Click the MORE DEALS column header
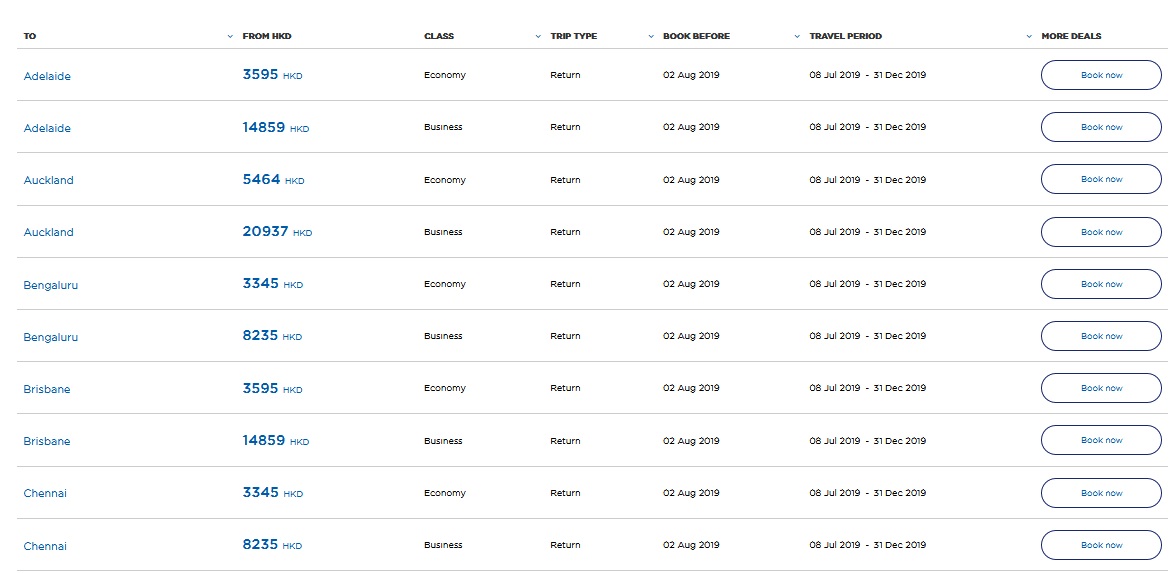This screenshot has width=1173, height=573. click(x=1071, y=36)
